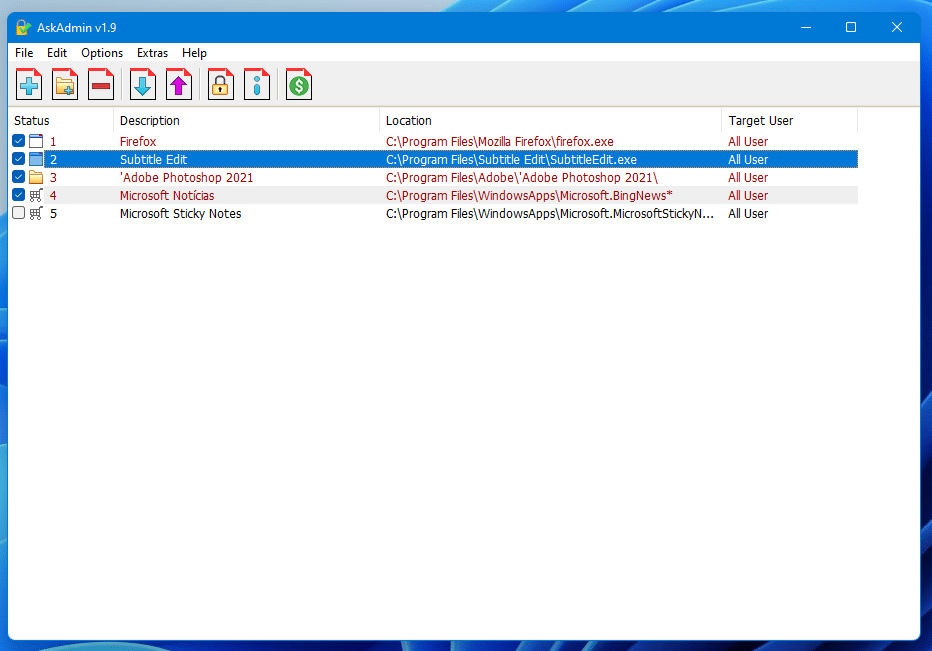Uncheck the Firefox block checkbox
932x651 pixels.
tap(18, 141)
